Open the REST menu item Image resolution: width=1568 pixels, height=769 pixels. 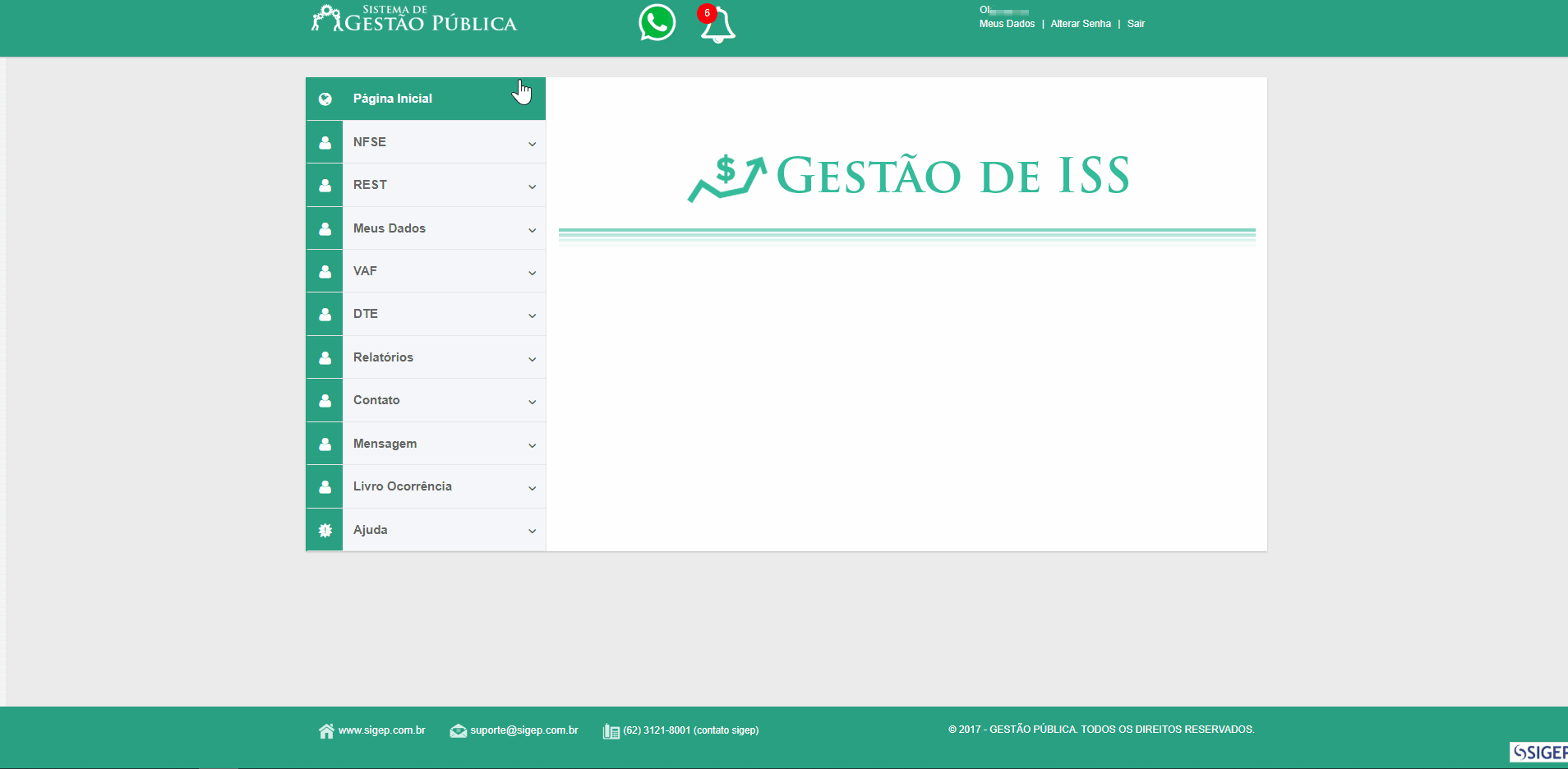426,185
